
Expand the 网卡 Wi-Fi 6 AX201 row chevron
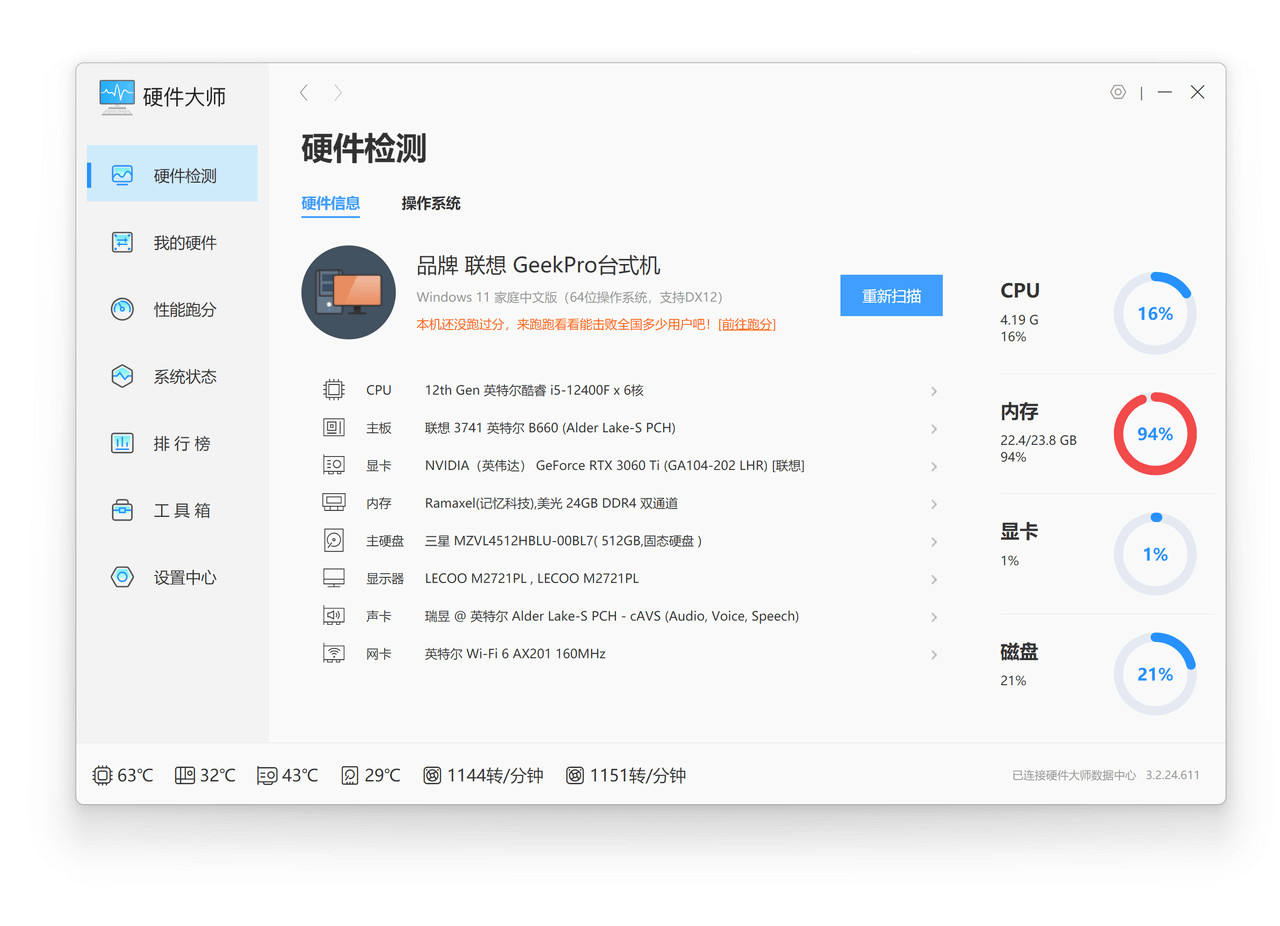(933, 655)
